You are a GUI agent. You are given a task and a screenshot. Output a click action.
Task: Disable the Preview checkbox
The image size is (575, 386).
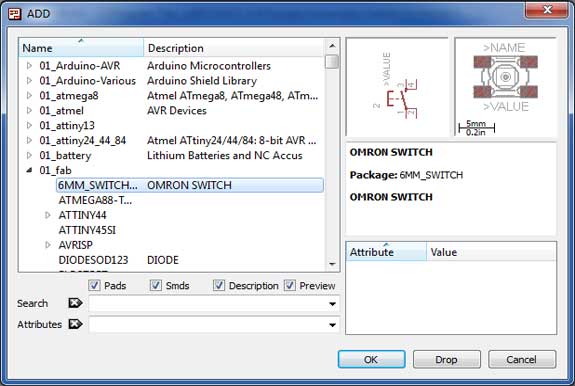(290, 285)
